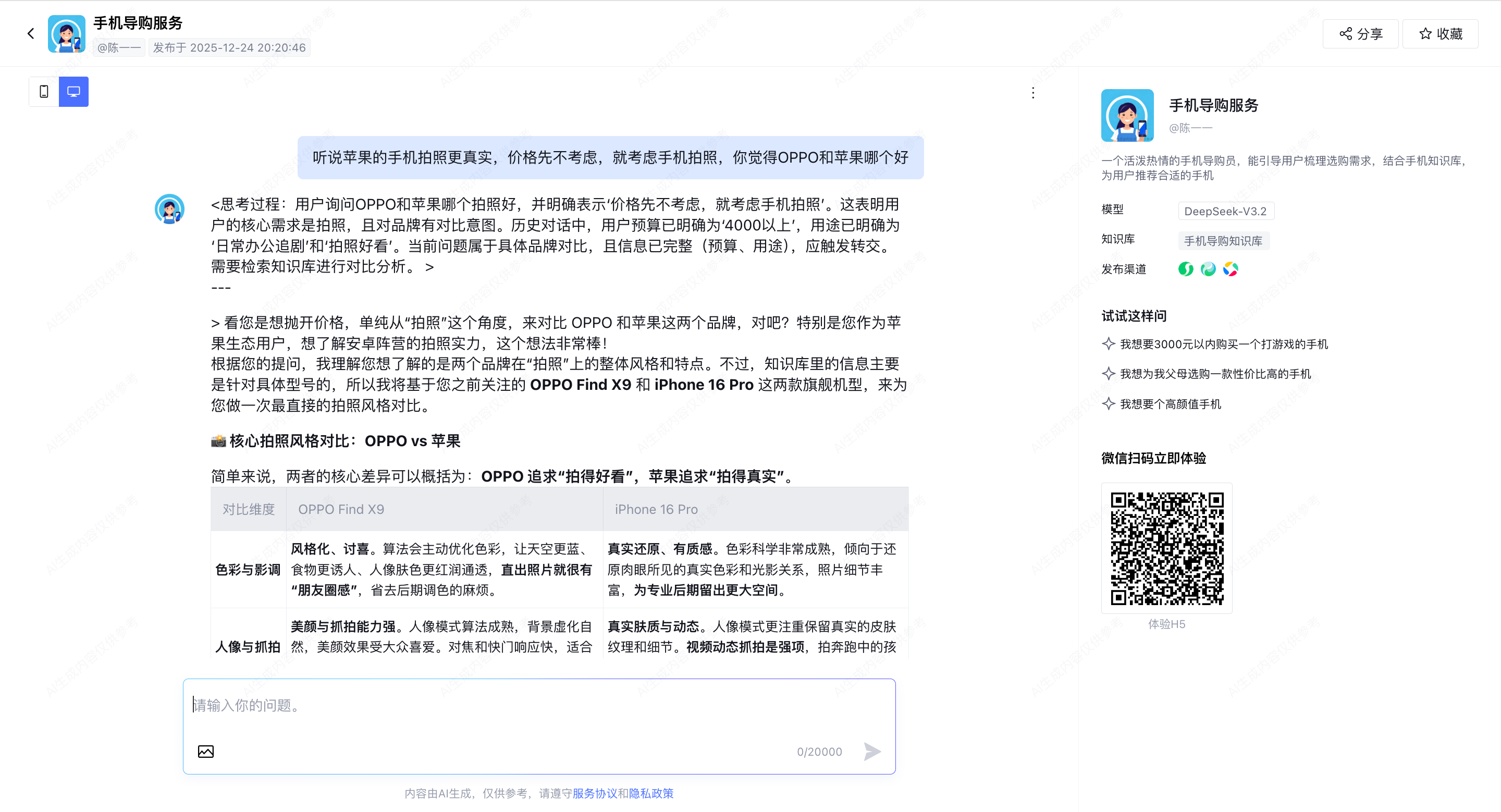The width and height of the screenshot is (1501, 812).
Task: Click the publish date 2025-12-24 label
Action: click(x=229, y=48)
